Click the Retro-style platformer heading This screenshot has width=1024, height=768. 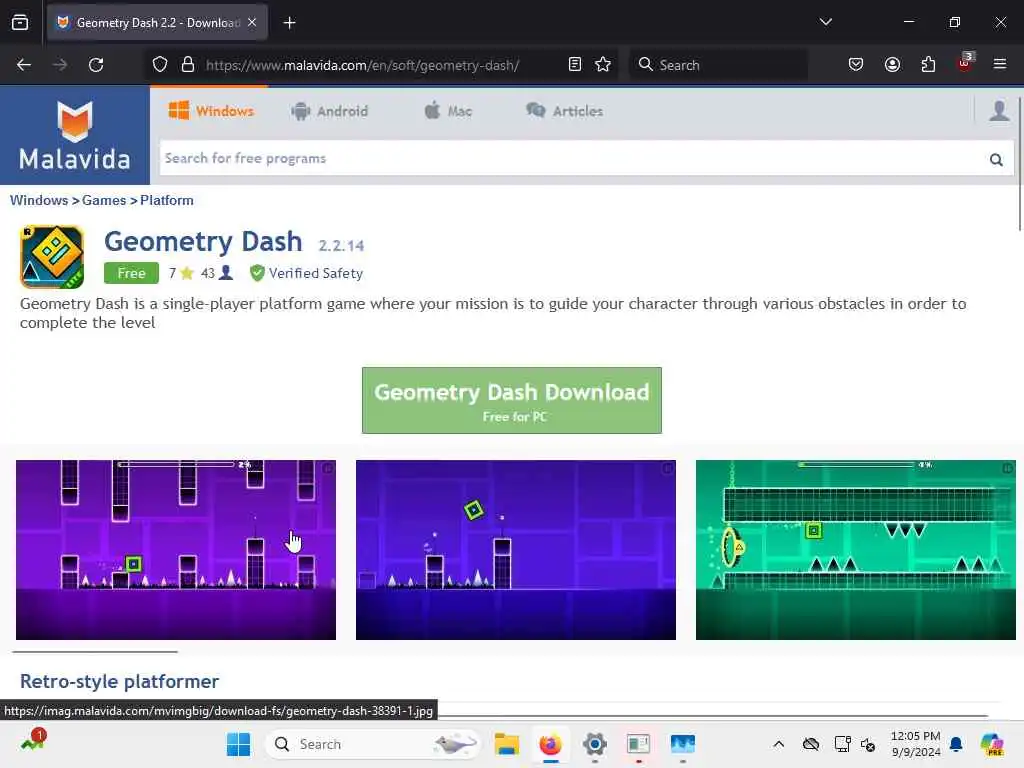120,681
